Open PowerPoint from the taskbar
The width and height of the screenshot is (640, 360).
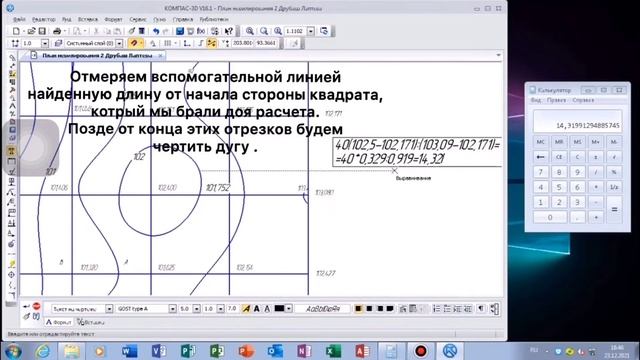click(246, 351)
